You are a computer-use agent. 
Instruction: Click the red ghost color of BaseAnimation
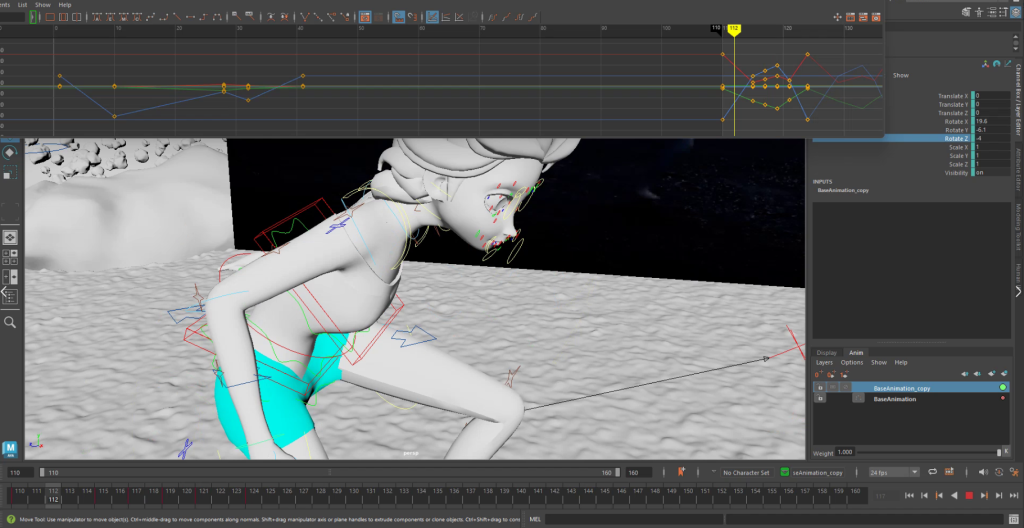(x=1003, y=398)
